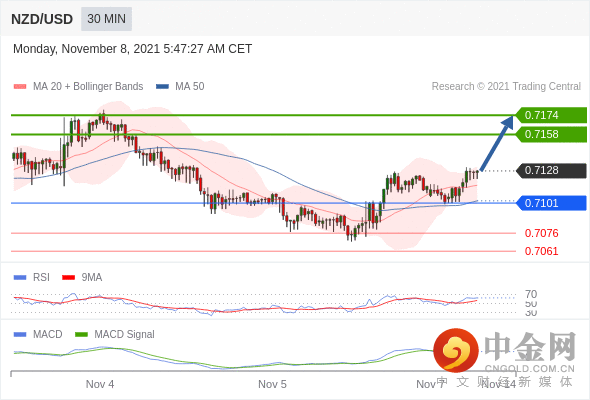Click the 0.7174 resistance price tag
The width and height of the screenshot is (590, 400).
pyautogui.click(x=551, y=115)
